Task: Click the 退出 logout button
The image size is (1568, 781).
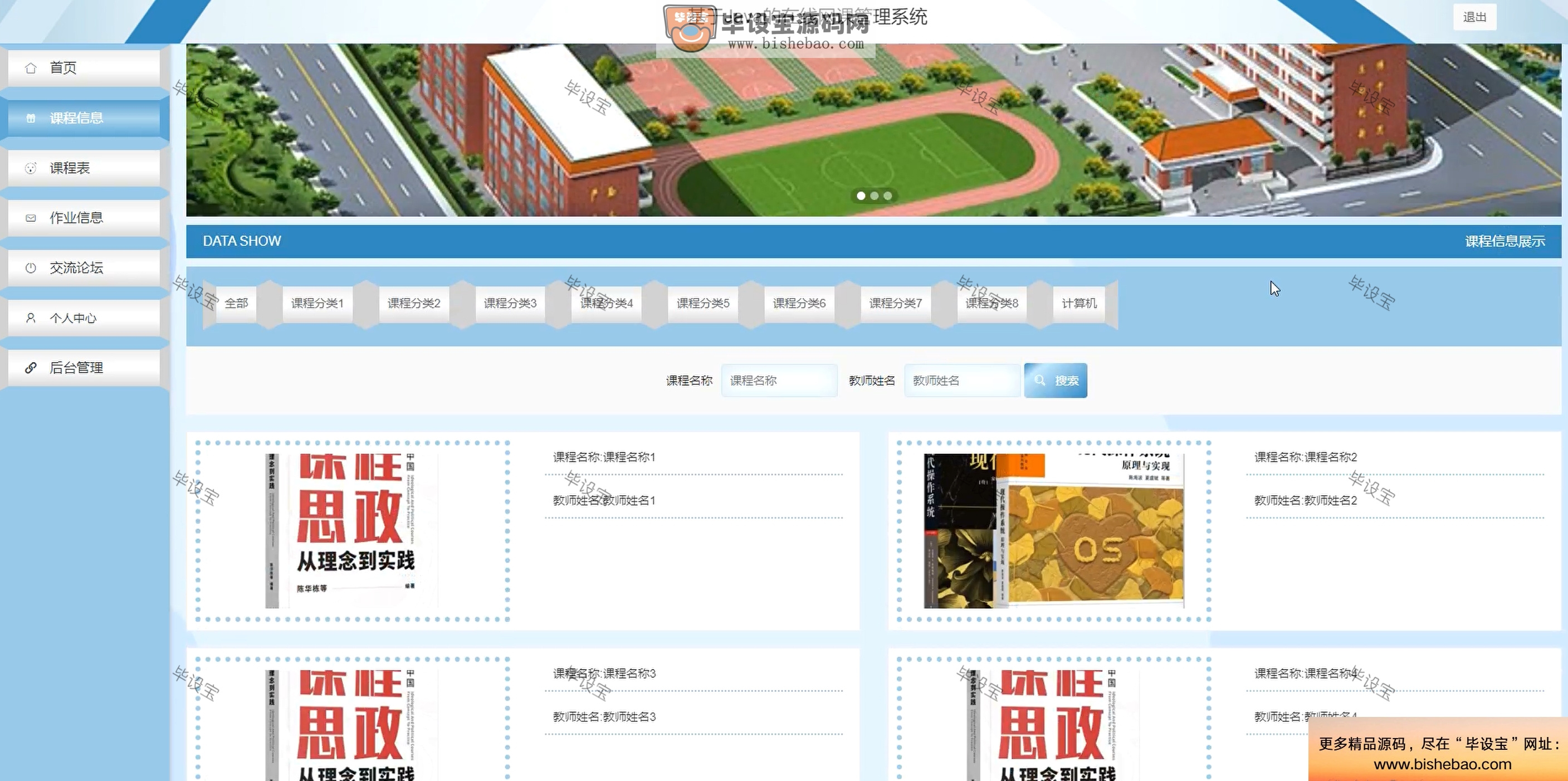Action: coord(1474,17)
